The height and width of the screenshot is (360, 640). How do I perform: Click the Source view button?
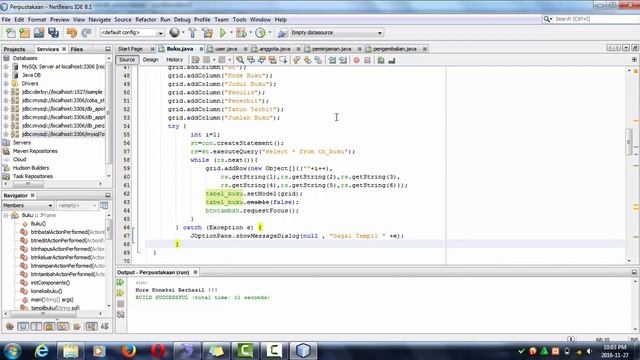127,60
